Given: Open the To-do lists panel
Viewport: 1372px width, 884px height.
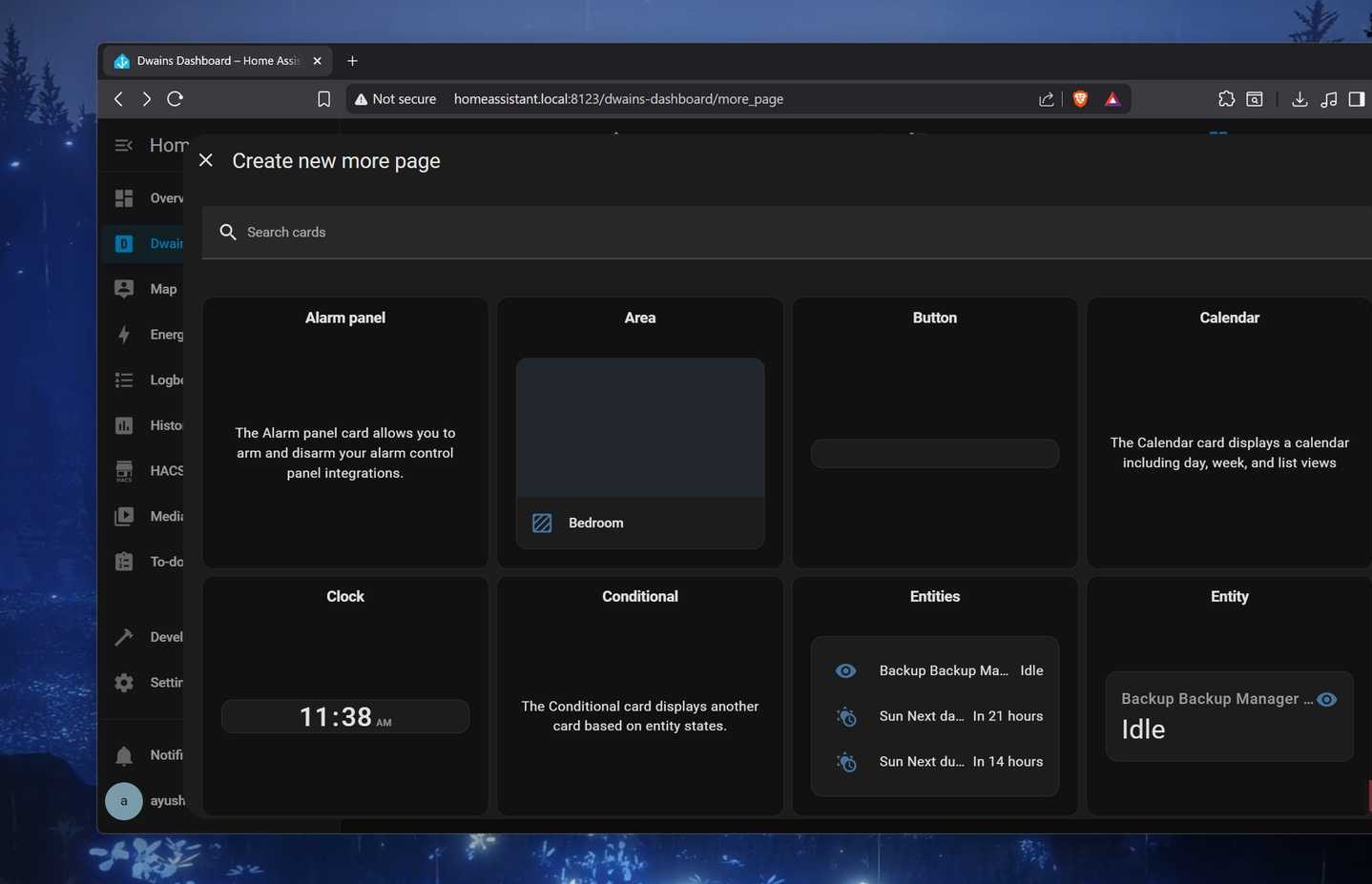Looking at the screenshot, I should tap(124, 562).
